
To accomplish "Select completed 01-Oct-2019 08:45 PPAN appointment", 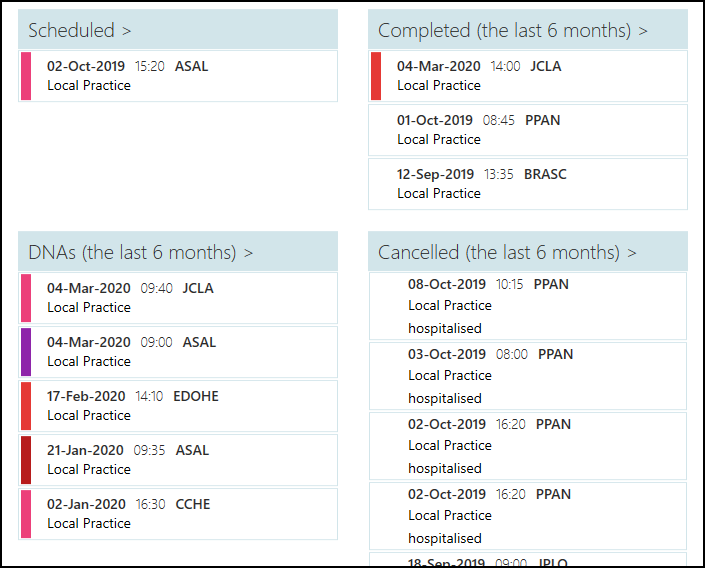I will point(528,130).
